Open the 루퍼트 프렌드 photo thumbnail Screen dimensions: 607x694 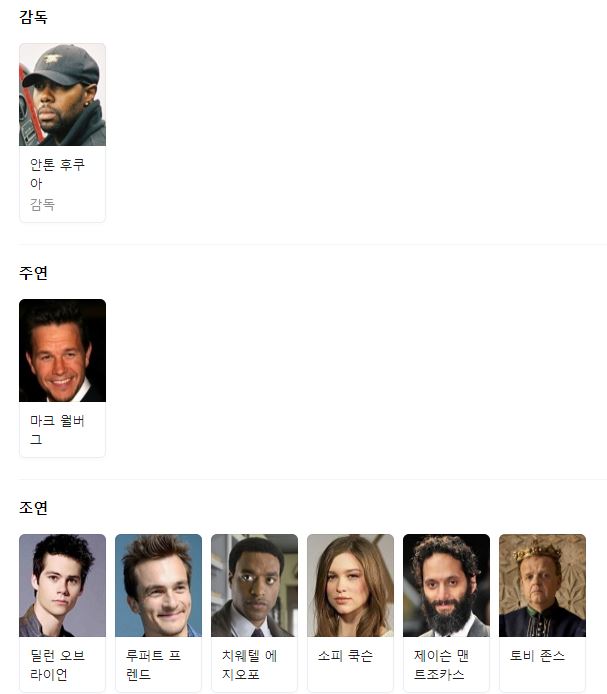159,586
